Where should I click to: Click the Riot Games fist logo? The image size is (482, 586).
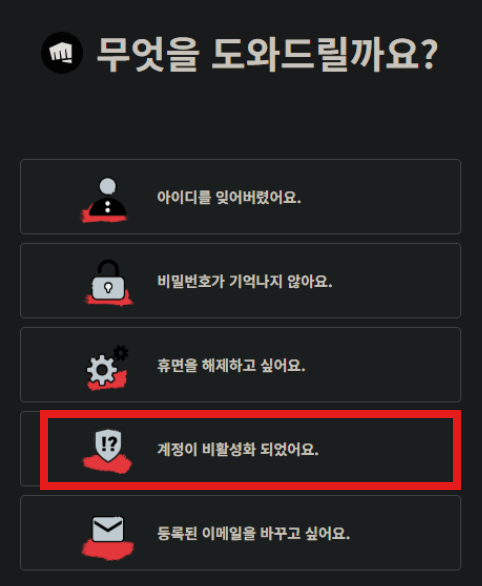coord(62,53)
